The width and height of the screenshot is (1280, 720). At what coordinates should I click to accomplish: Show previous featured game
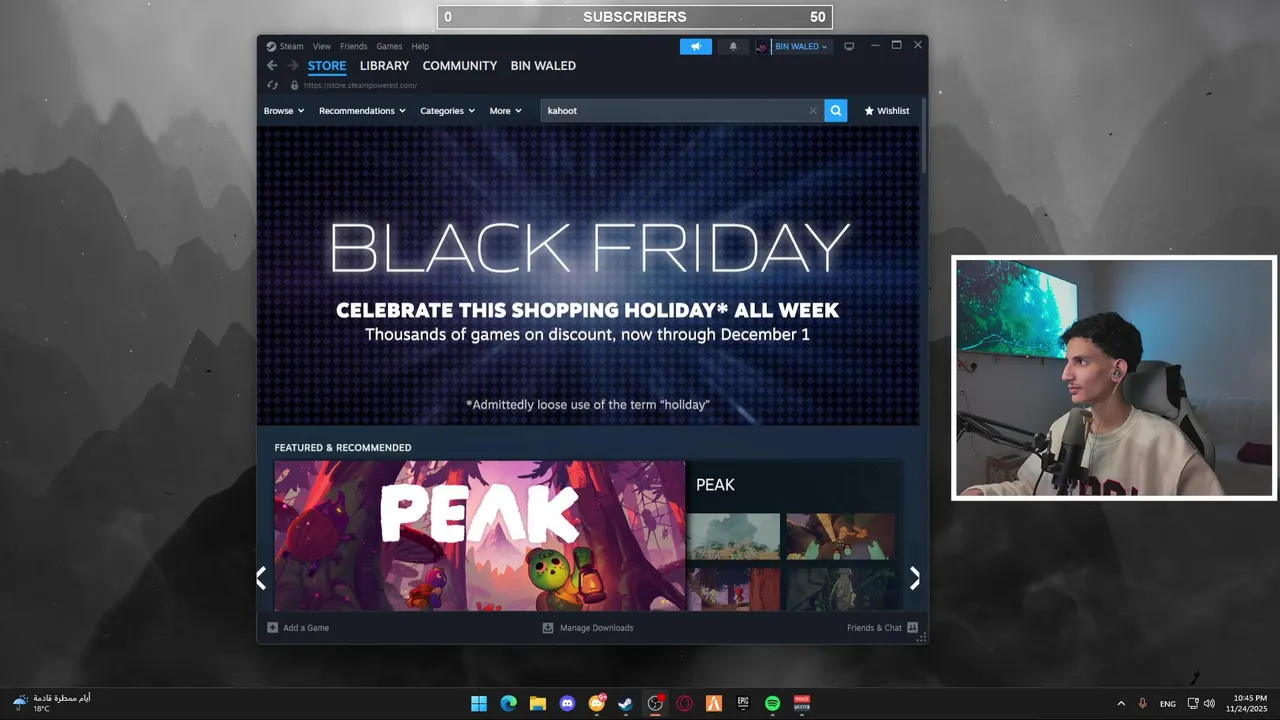(x=261, y=578)
